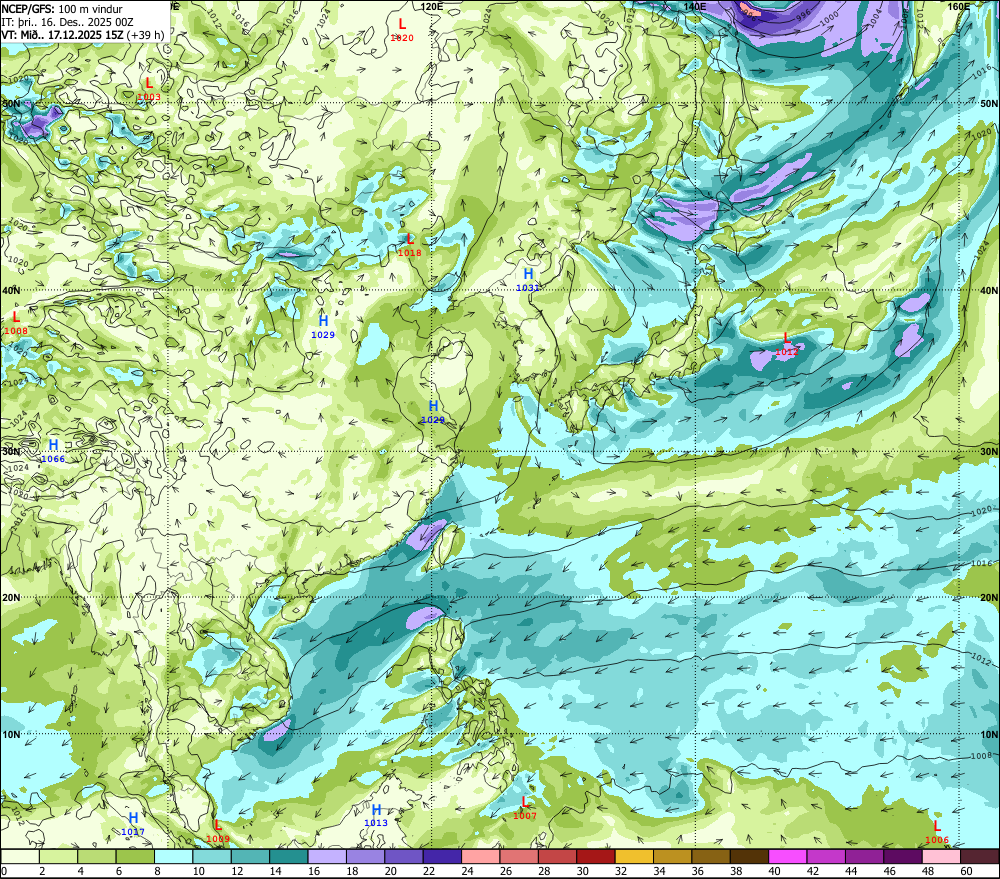Pick the 8–10 light cyan legend swatch
This screenshot has height=879, width=1000.
coord(173,856)
